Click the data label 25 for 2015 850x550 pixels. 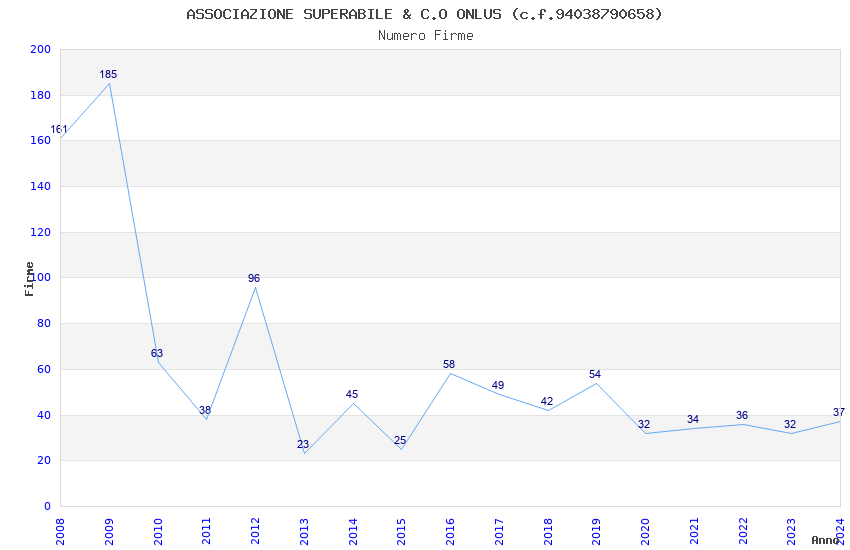pos(400,440)
